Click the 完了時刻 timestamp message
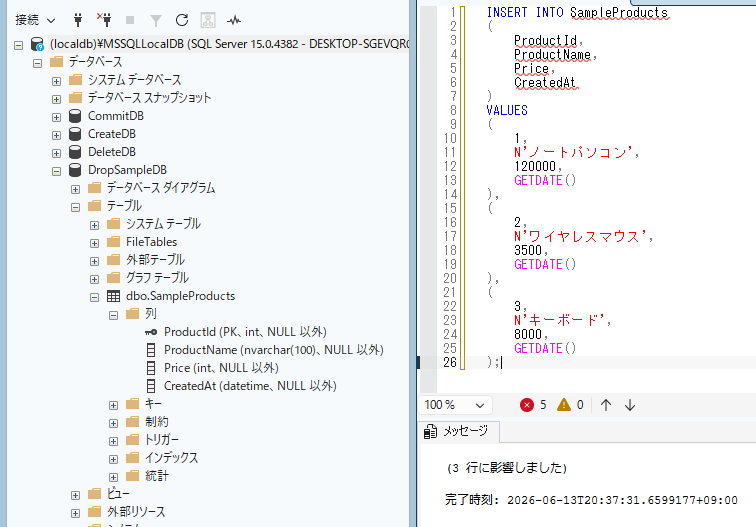756x527 pixels. point(591,500)
